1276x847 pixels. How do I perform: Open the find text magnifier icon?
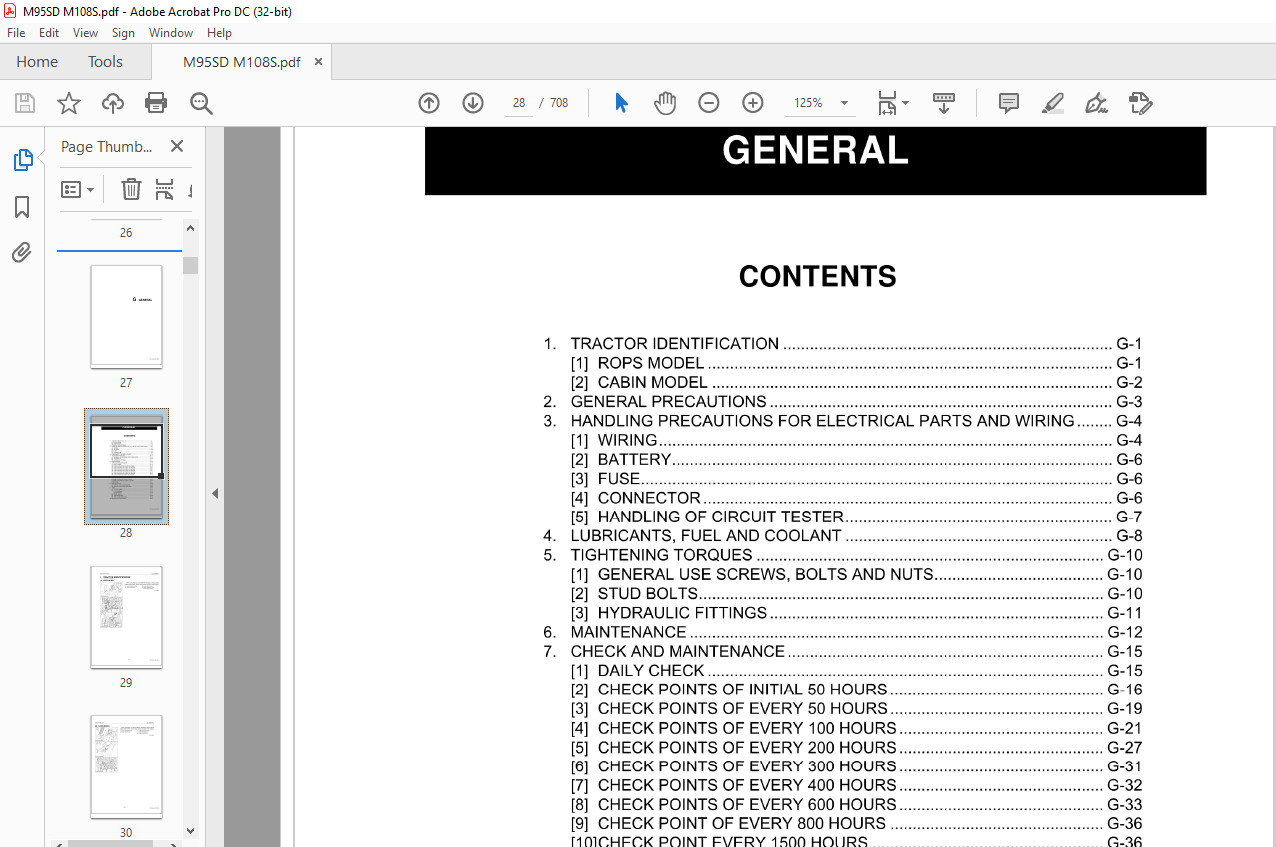[x=201, y=103]
